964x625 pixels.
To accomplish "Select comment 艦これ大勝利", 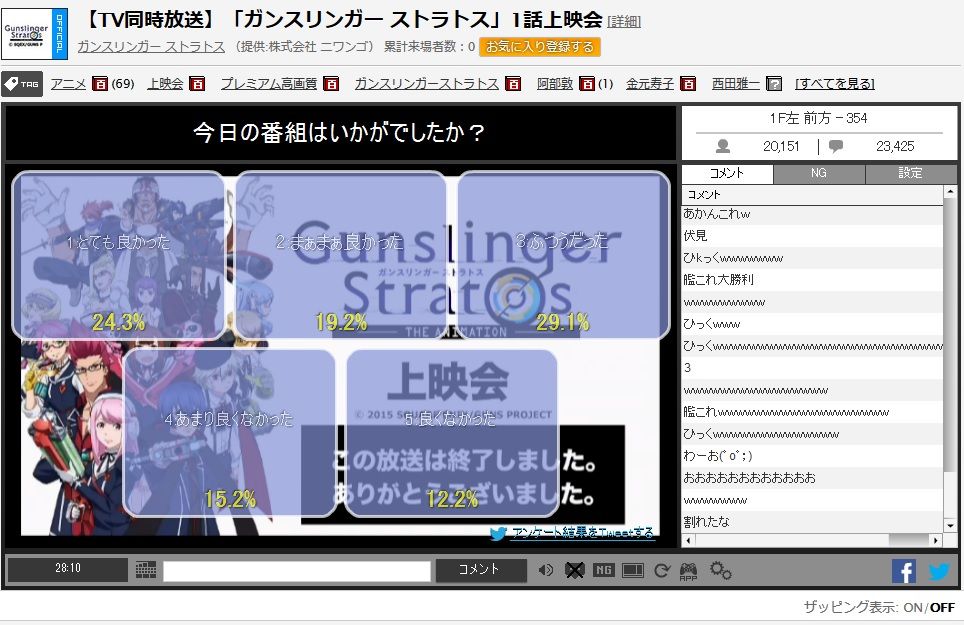I will click(812, 280).
